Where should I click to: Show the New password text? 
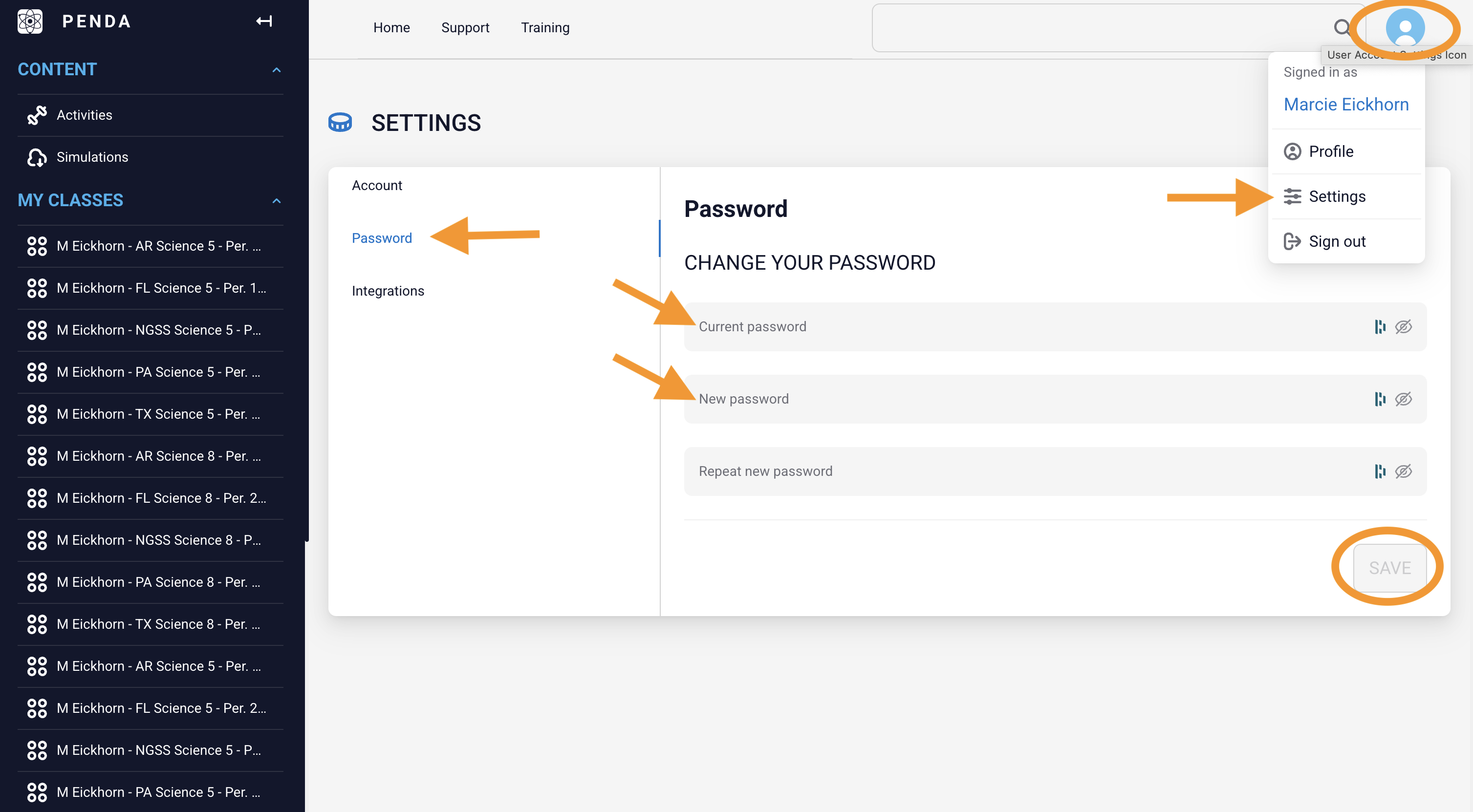pyautogui.click(x=1404, y=399)
